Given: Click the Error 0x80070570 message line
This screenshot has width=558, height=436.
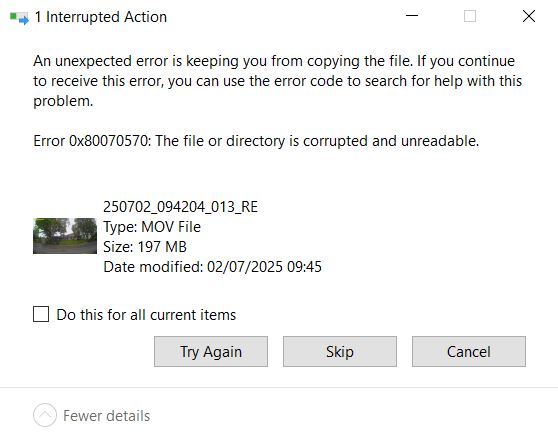Looking at the screenshot, I should [256, 141].
